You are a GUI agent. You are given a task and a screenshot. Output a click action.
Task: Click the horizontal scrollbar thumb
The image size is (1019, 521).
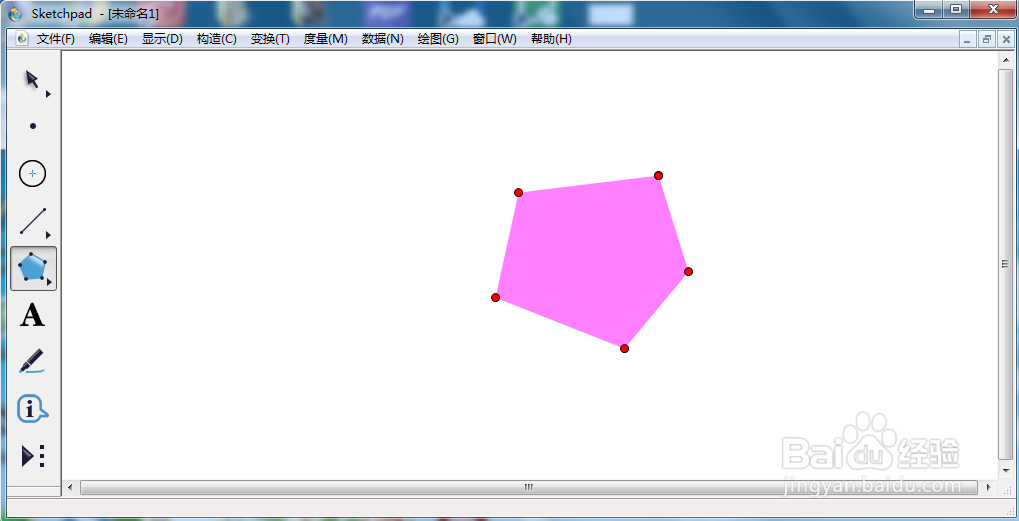(x=528, y=487)
